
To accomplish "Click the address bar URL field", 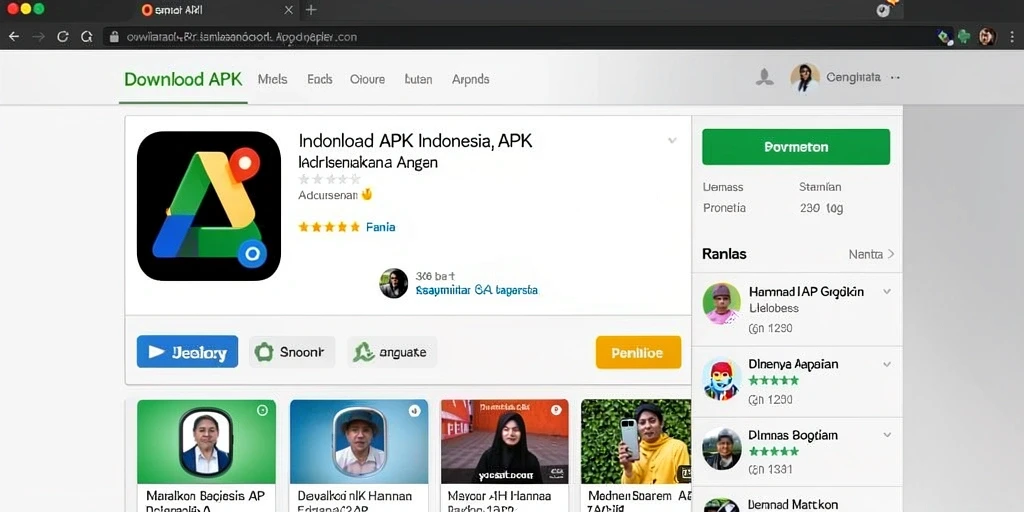I will (x=516, y=37).
